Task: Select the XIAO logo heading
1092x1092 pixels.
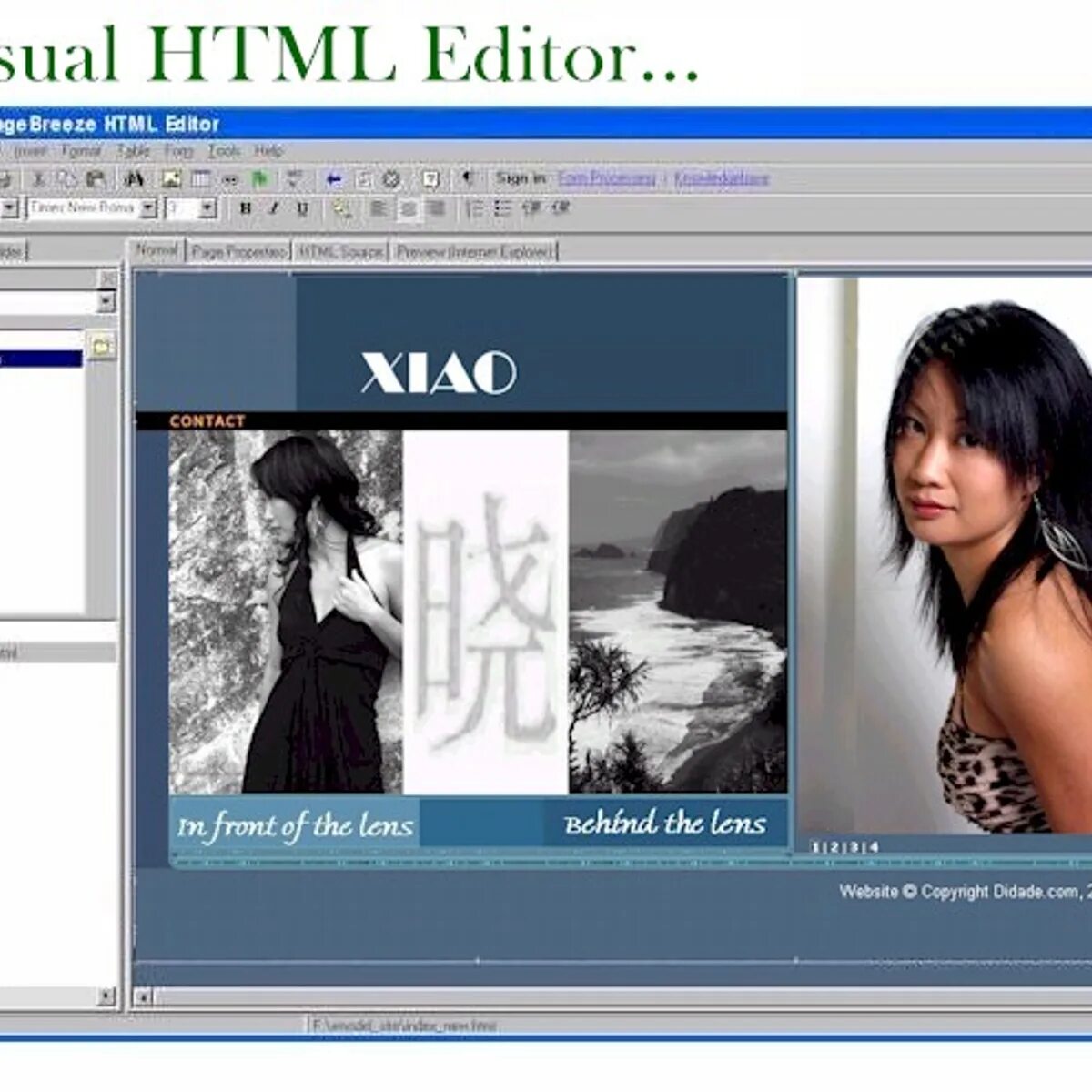Action: [x=438, y=373]
